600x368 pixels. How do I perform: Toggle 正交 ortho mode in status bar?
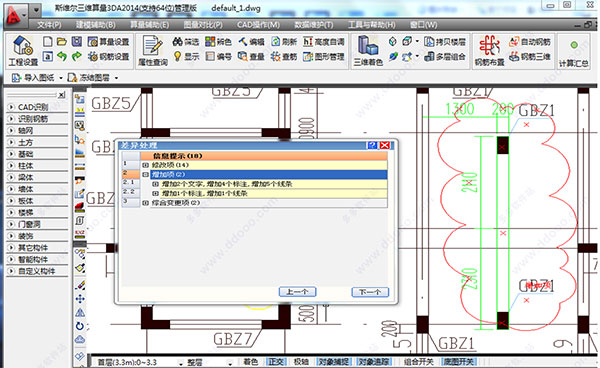pos(276,361)
